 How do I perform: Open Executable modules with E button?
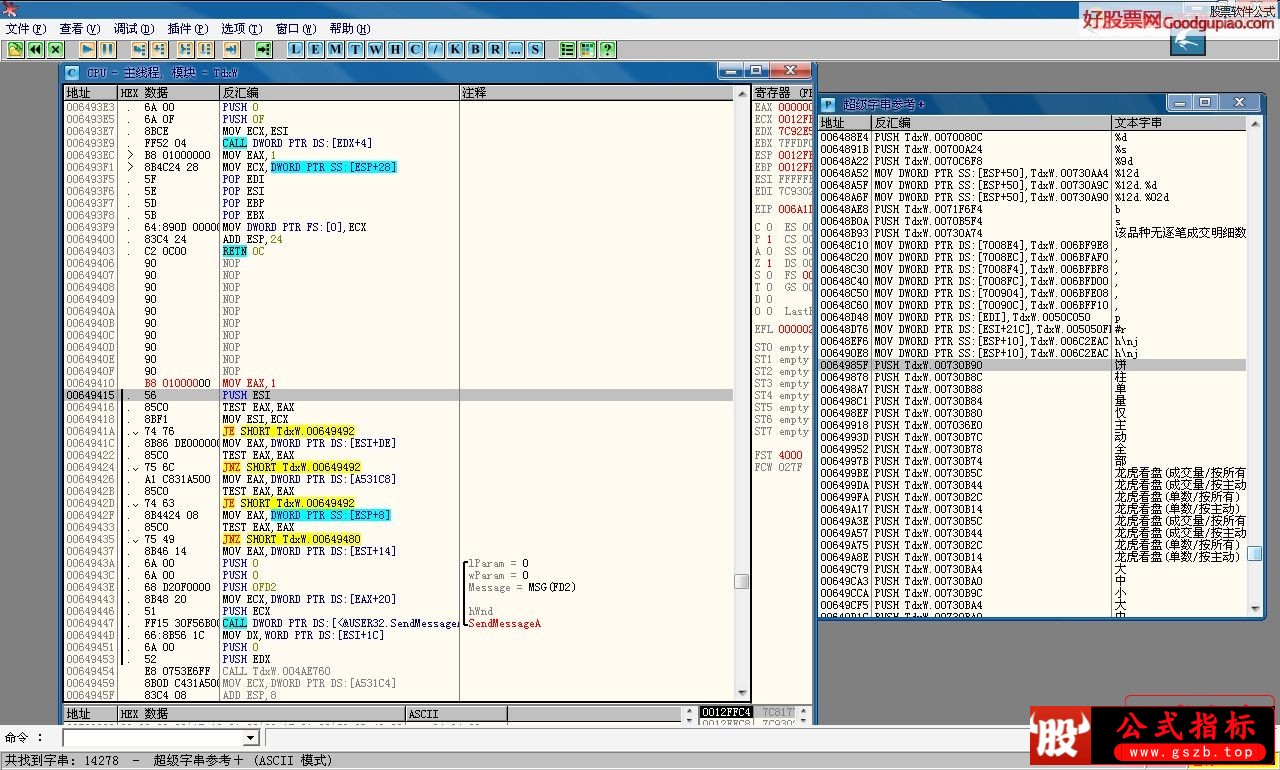315,49
